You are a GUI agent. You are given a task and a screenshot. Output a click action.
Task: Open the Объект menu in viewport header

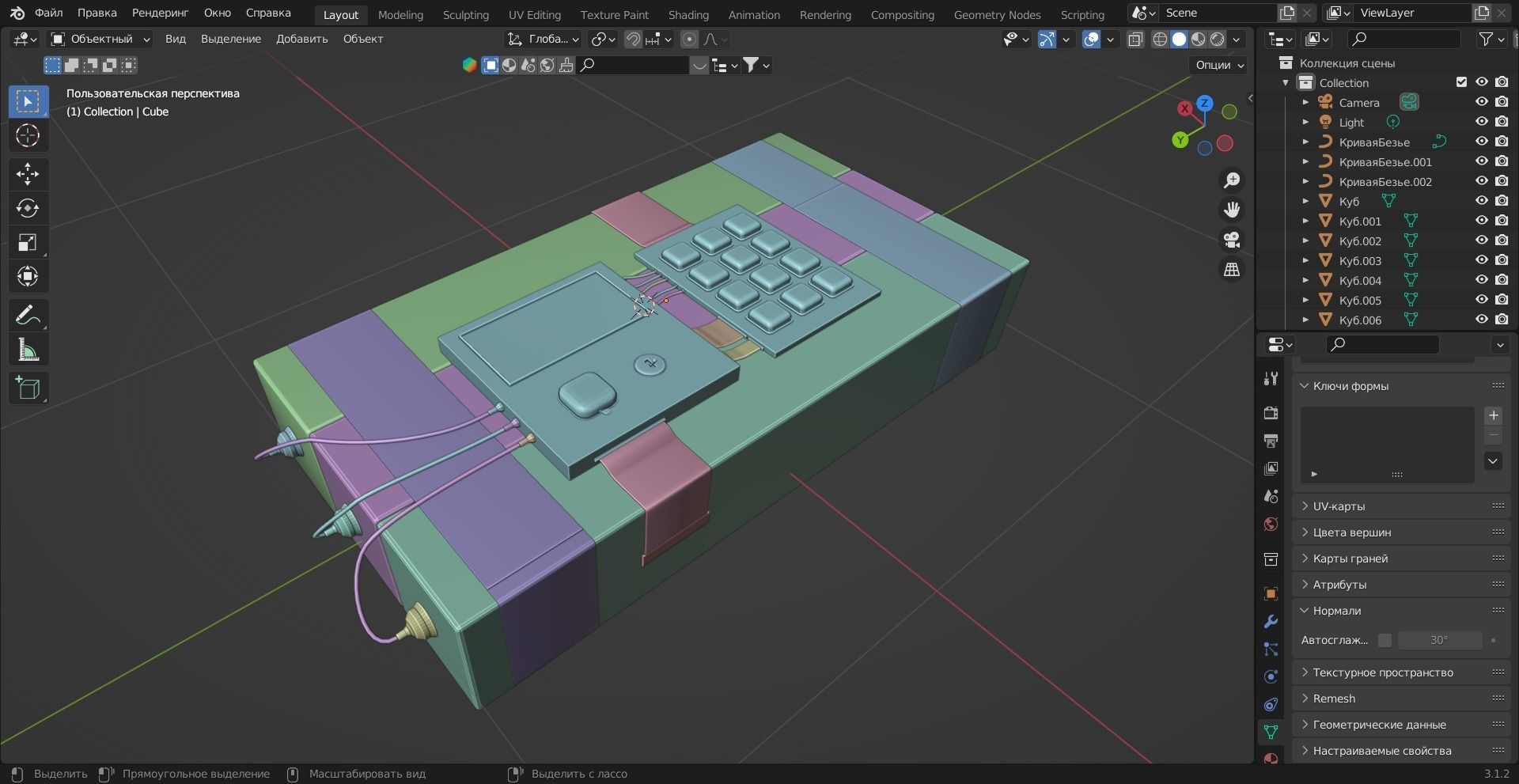coord(363,39)
